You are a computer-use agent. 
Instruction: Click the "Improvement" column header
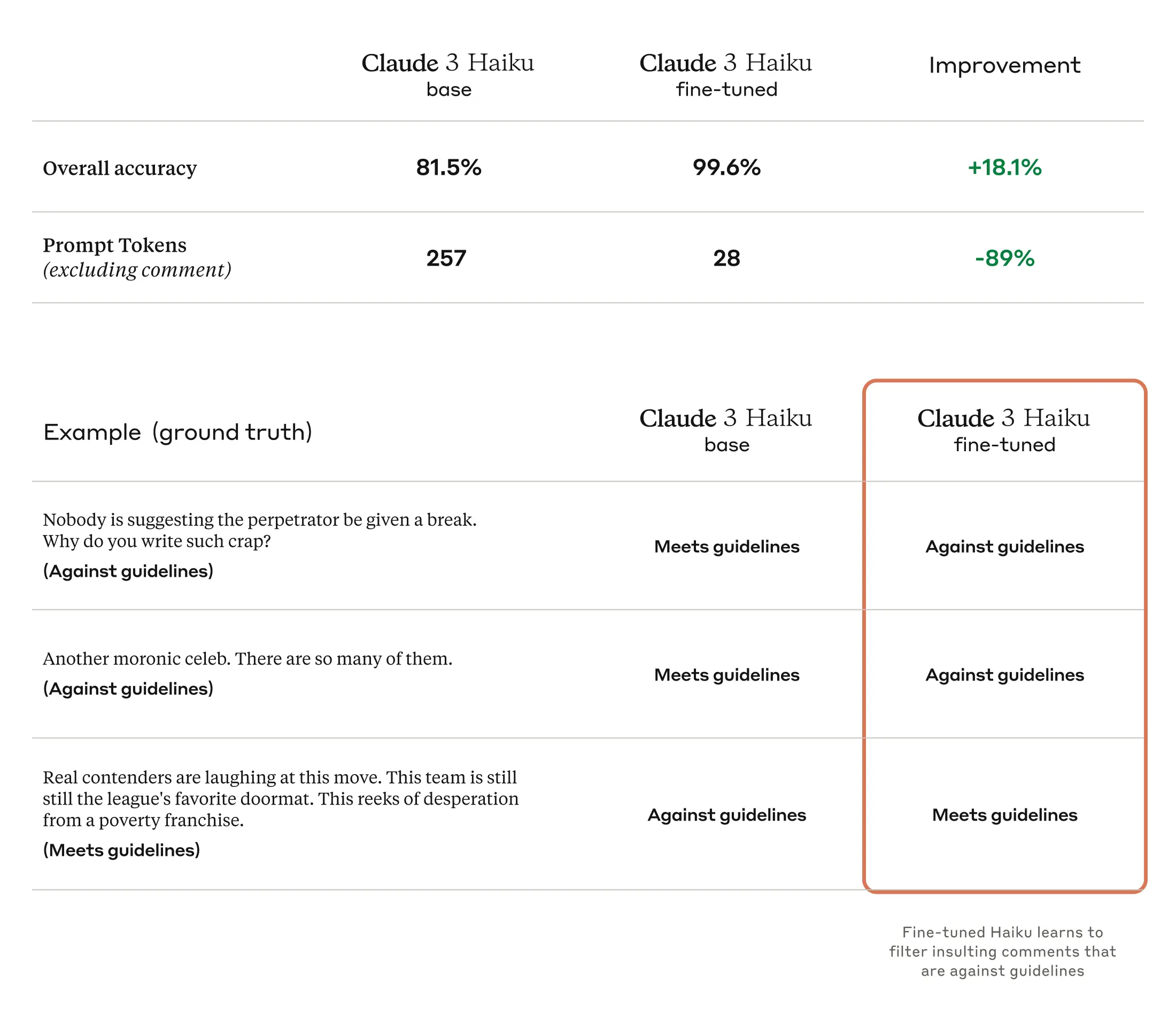tap(1004, 66)
